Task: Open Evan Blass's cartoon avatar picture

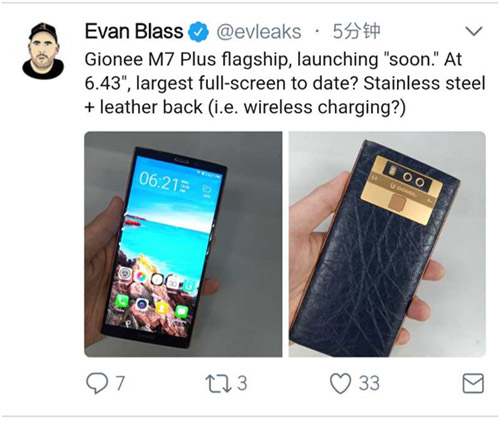Action: click(x=43, y=51)
